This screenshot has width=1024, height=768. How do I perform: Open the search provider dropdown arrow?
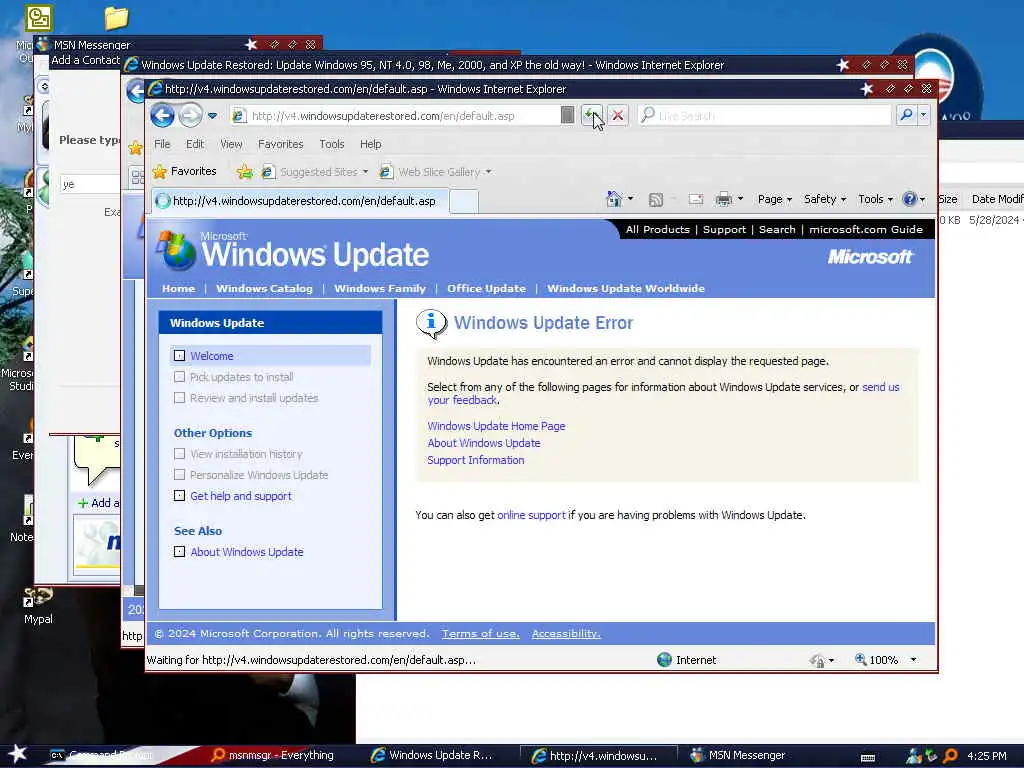pos(923,116)
